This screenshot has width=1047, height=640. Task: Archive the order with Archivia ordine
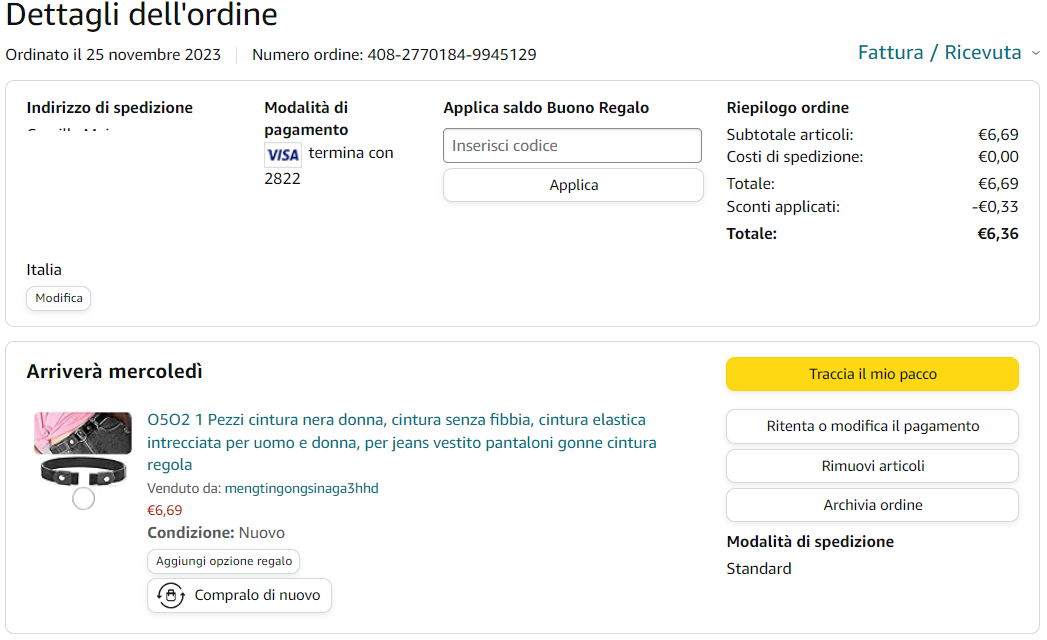[872, 505]
